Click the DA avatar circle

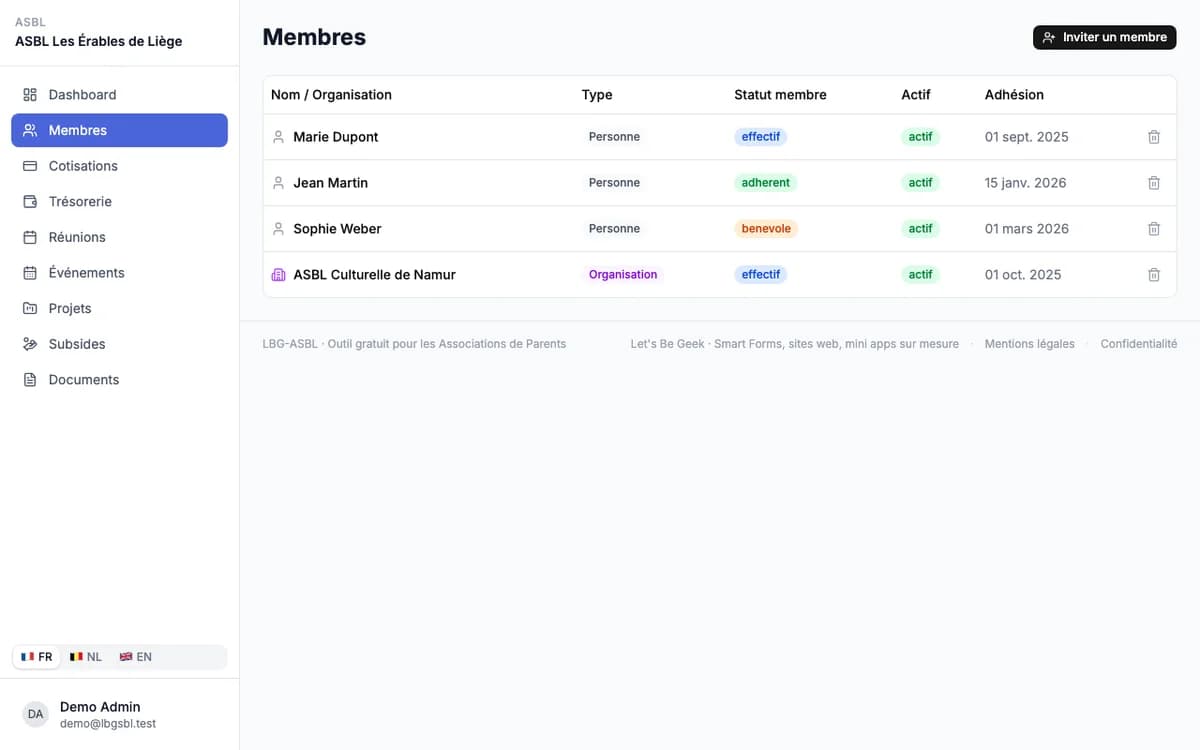click(x=35, y=714)
